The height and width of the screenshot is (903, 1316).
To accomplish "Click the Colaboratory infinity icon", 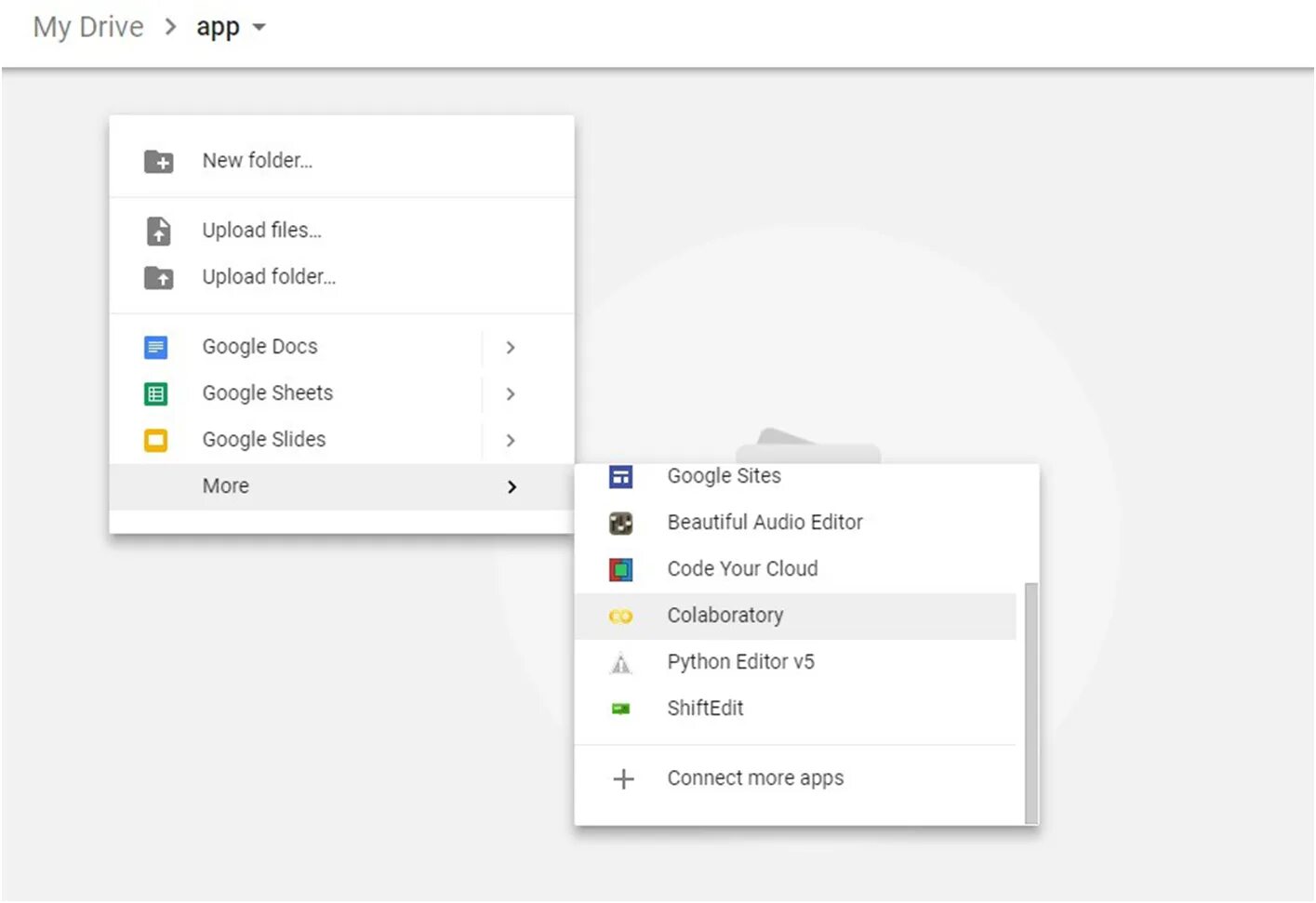I will coord(620,616).
